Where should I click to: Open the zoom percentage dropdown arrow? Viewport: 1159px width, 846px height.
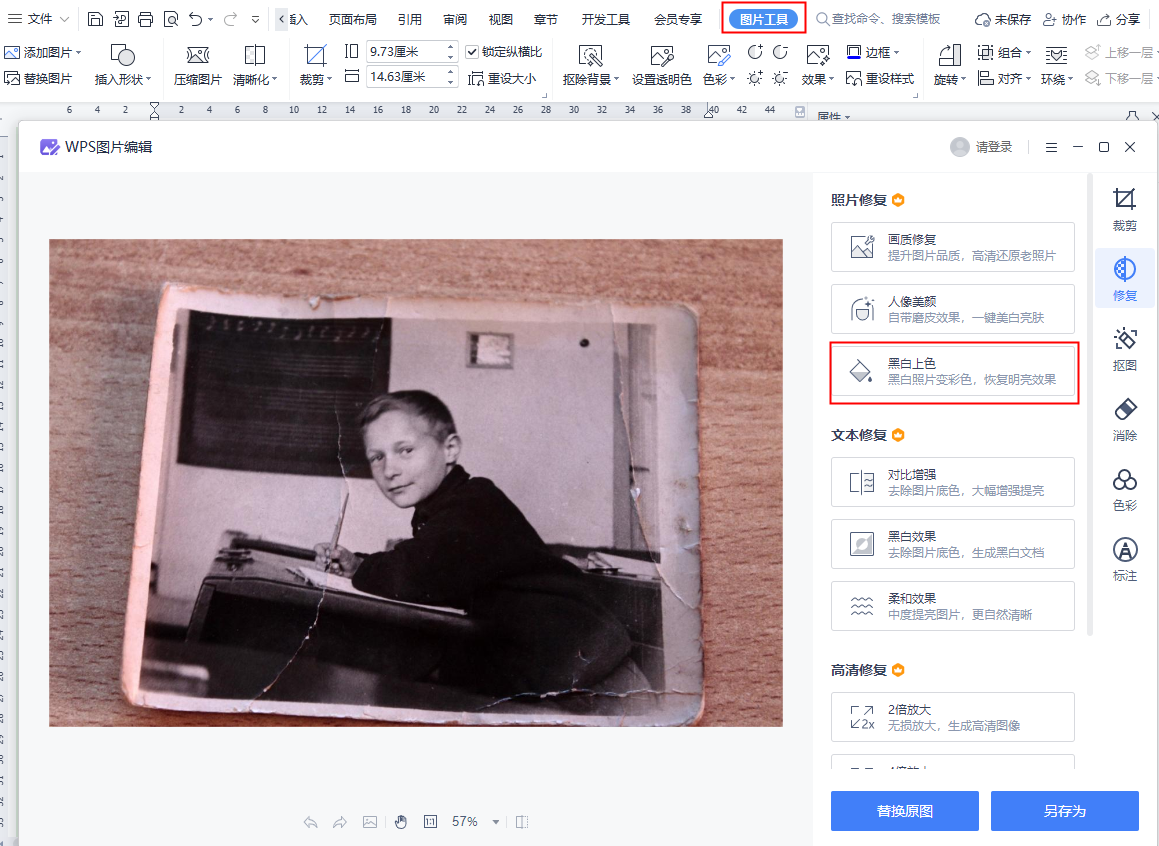(496, 822)
